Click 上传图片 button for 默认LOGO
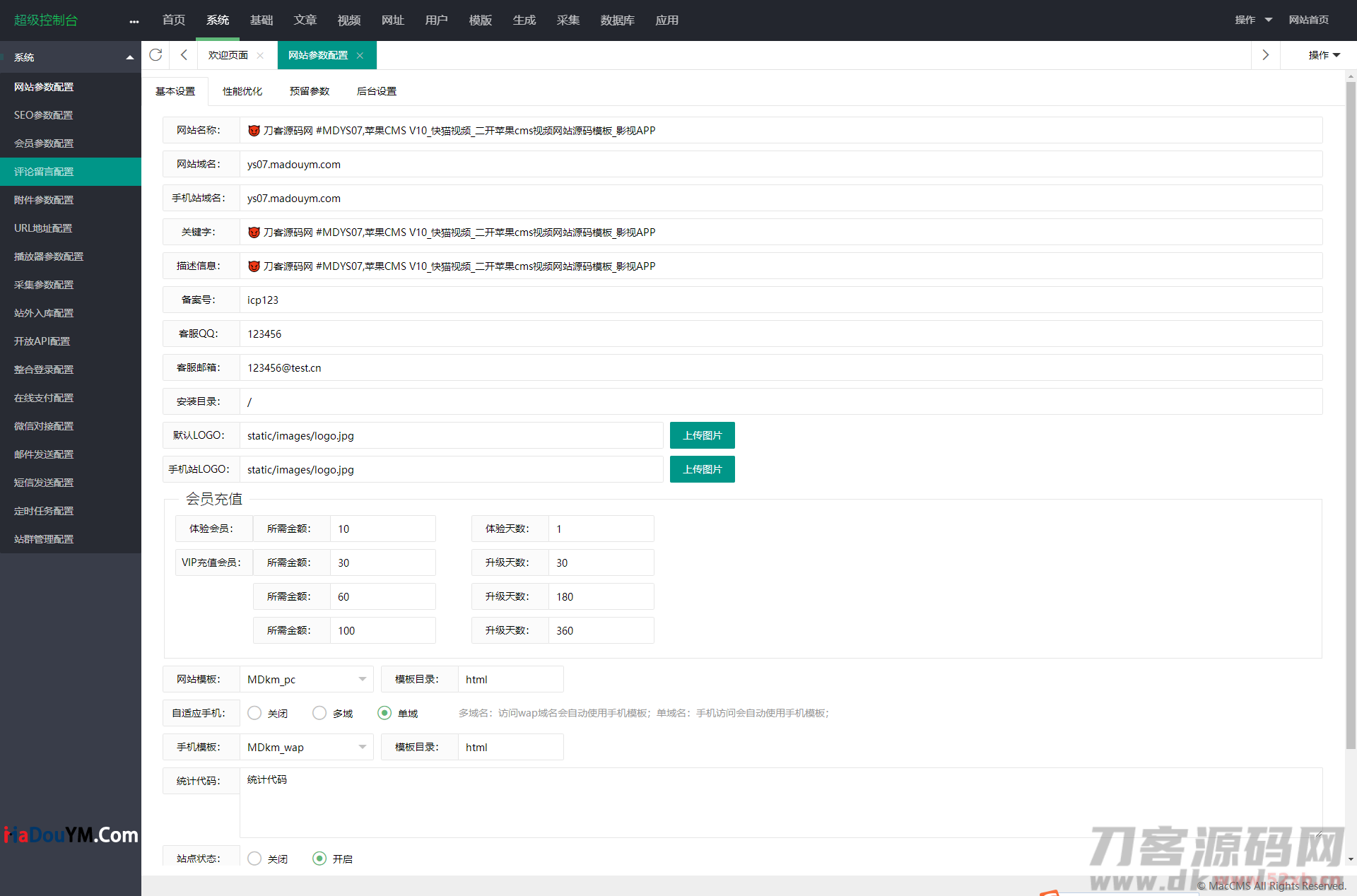The image size is (1357, 896). pyautogui.click(x=702, y=435)
